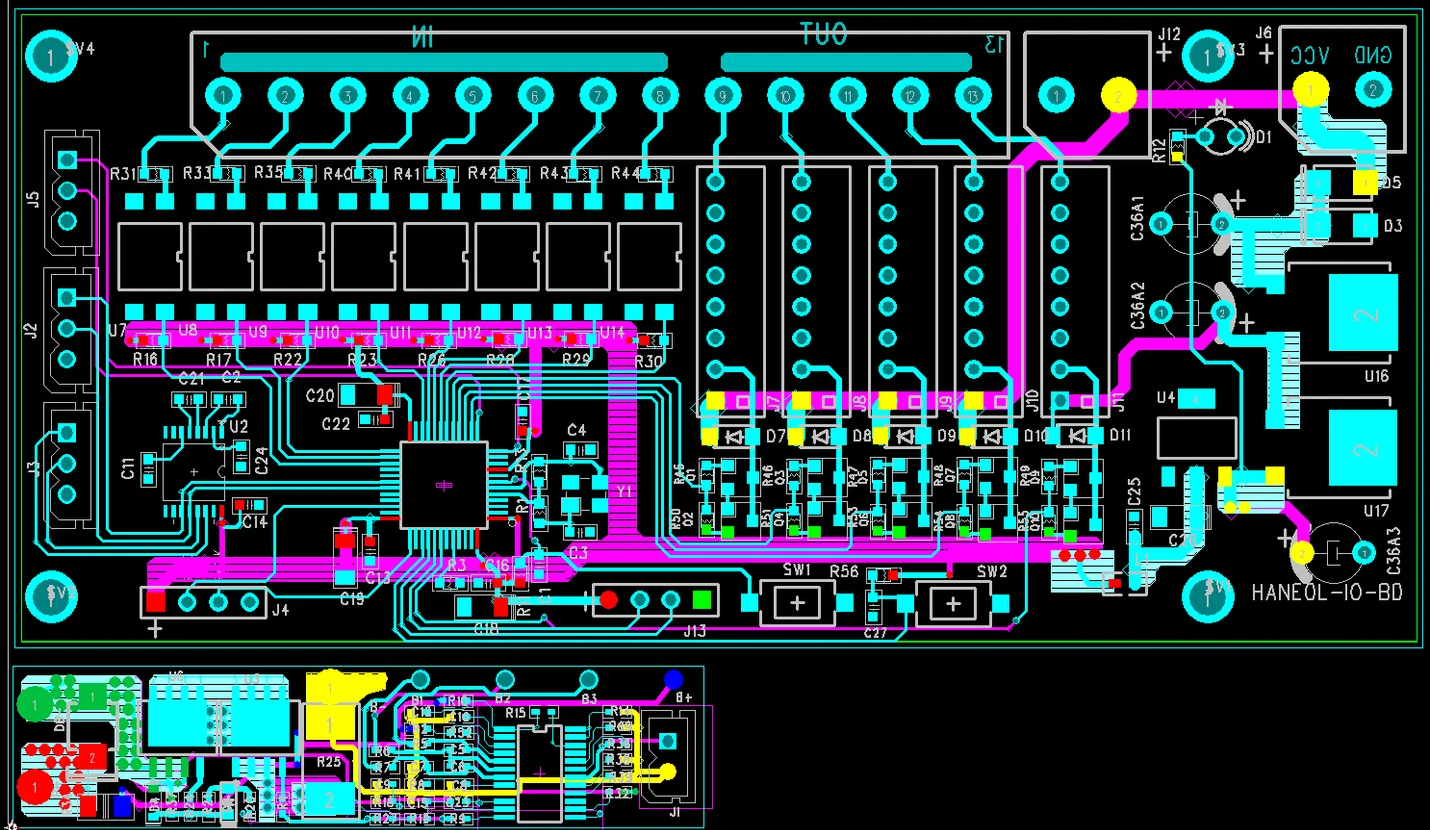The height and width of the screenshot is (830, 1430).
Task: Click capacitor C36A2 pad 1
Action: (x=1160, y=313)
